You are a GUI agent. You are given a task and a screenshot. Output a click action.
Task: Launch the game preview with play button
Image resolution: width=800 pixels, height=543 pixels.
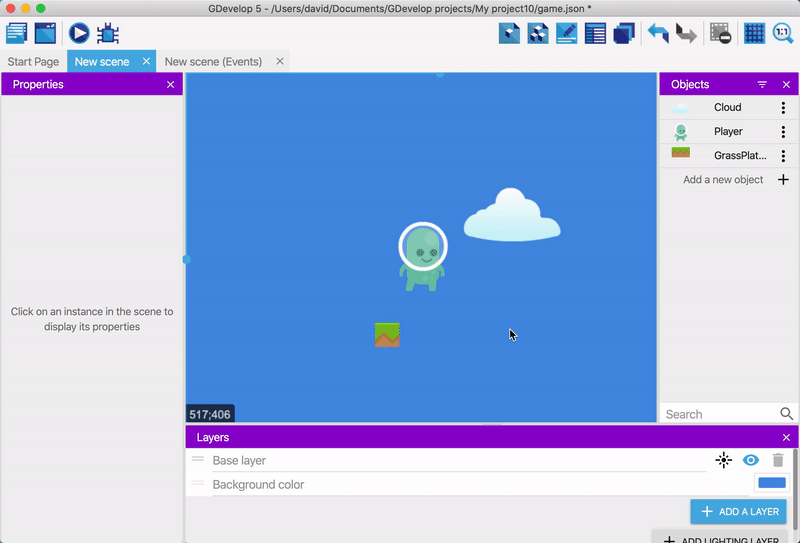tap(79, 33)
